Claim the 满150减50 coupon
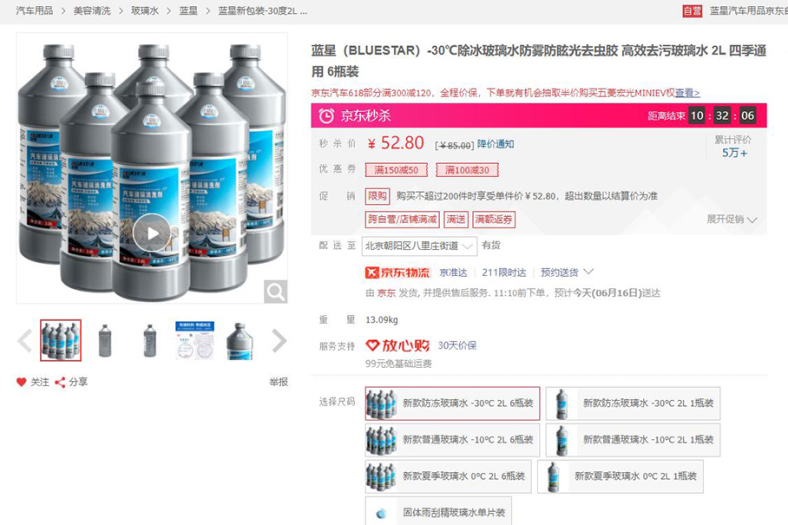 point(396,170)
